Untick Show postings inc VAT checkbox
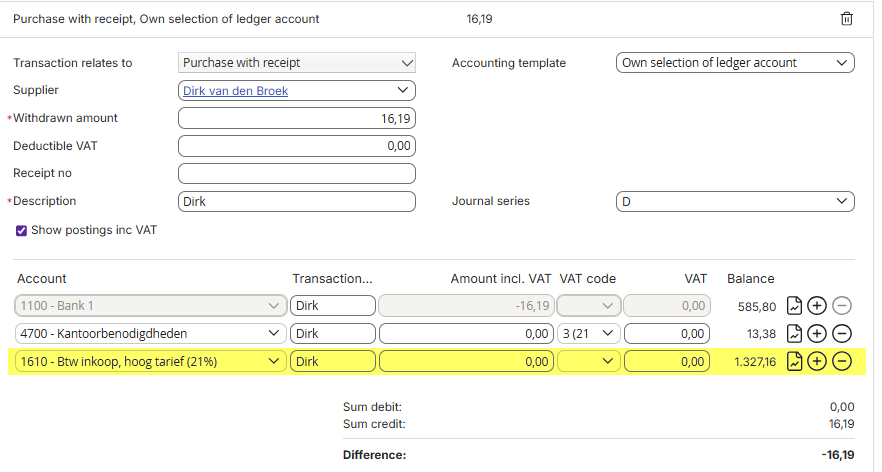882x472 pixels. click(21, 231)
